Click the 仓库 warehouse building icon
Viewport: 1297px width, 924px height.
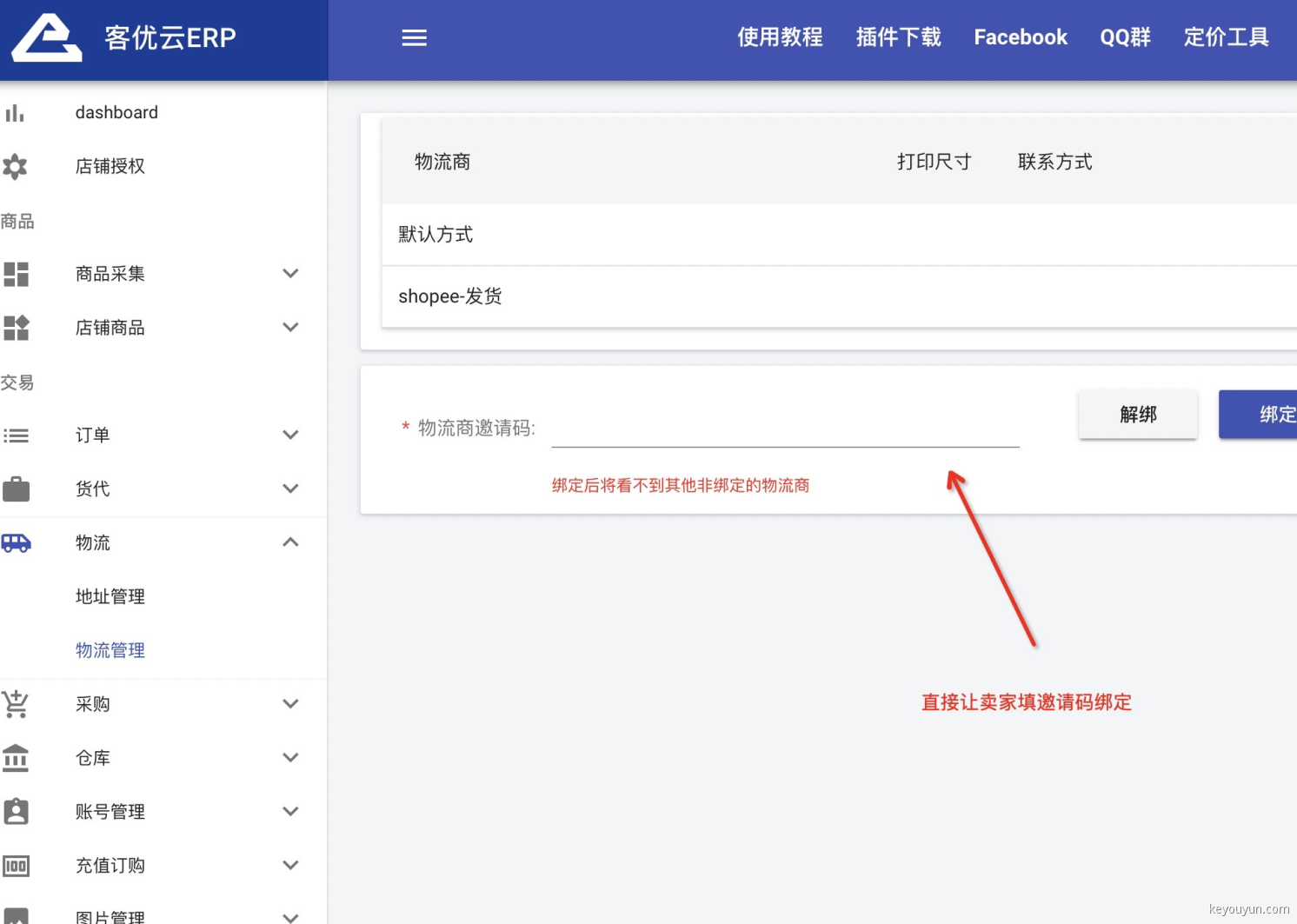(x=16, y=758)
